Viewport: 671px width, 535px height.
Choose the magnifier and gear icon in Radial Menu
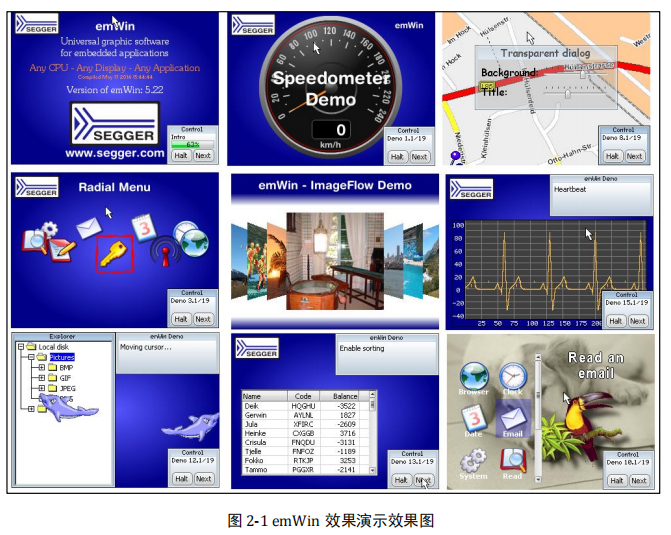coord(40,236)
